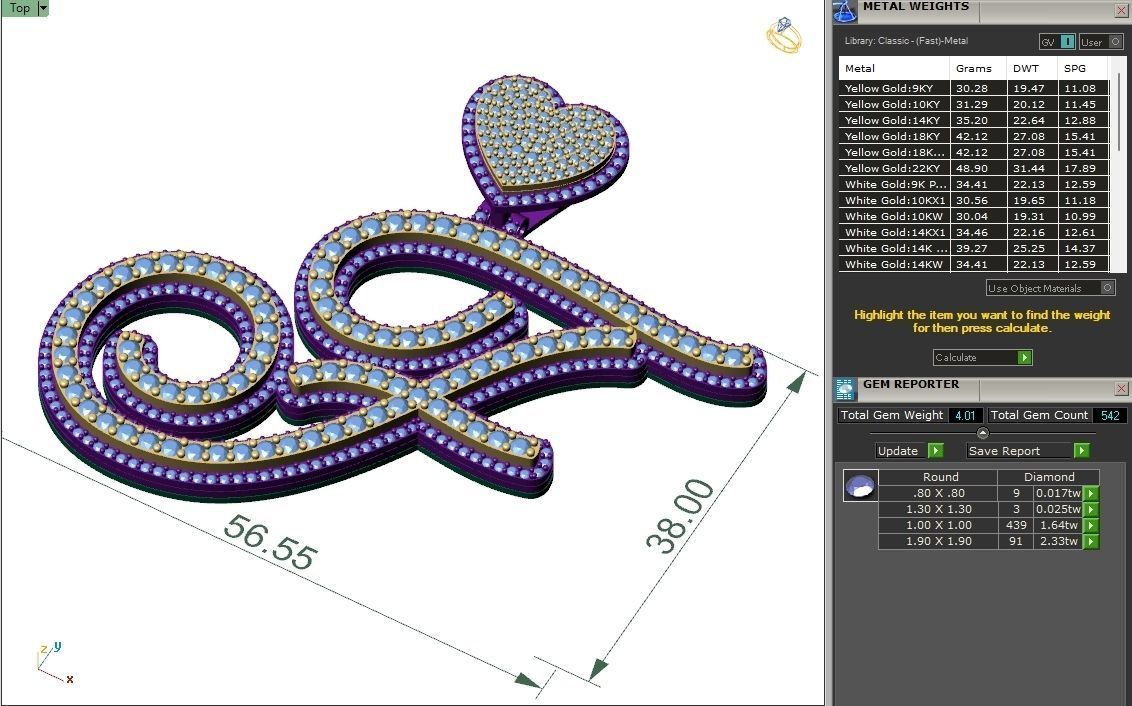Click the 439 gem count cell
Image resolution: width=1132 pixels, height=706 pixels.
[x=1016, y=526]
